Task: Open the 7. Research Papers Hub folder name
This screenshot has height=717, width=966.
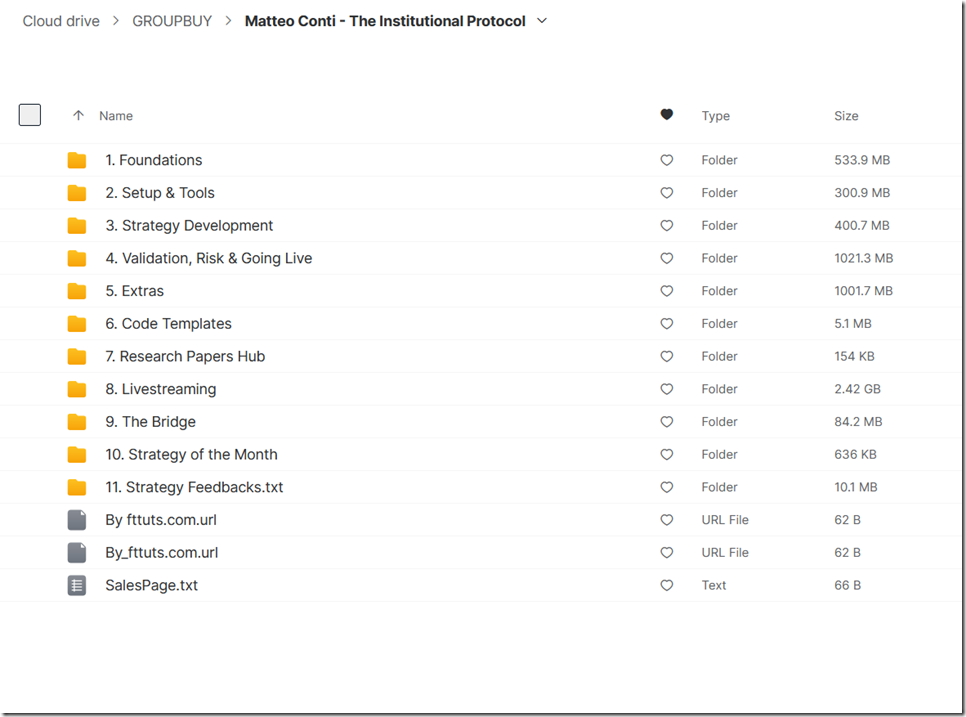Action: pos(185,356)
